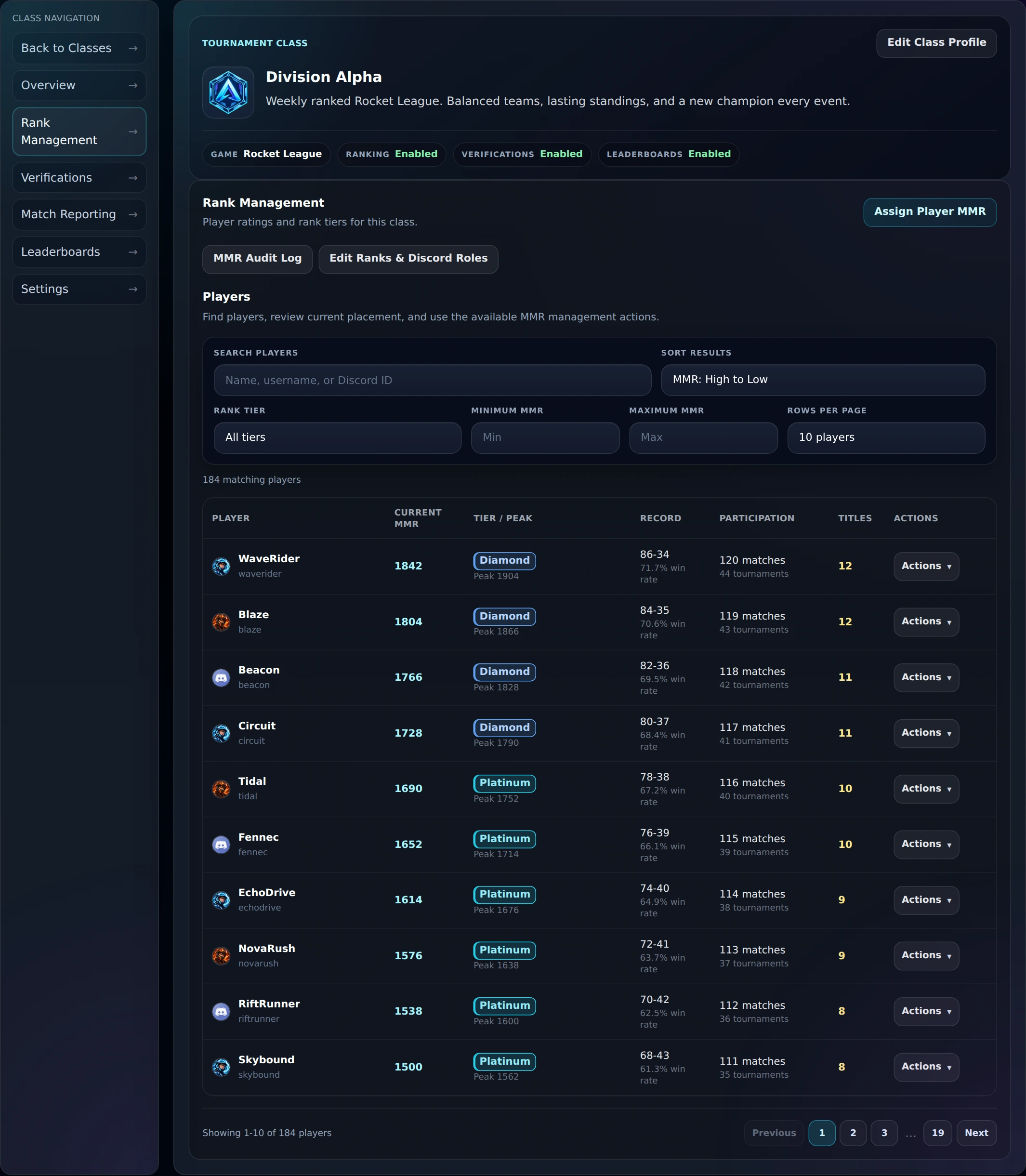
Task: Click Edit Class Profile button
Action: tap(936, 43)
